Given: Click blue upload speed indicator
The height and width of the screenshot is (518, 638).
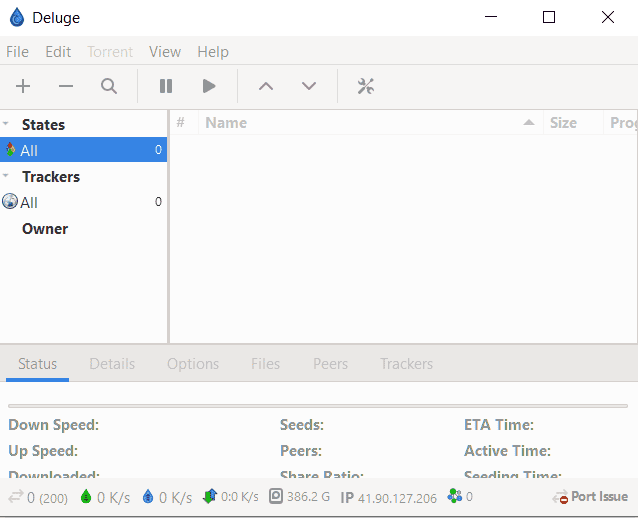Looking at the screenshot, I should coord(167,497).
